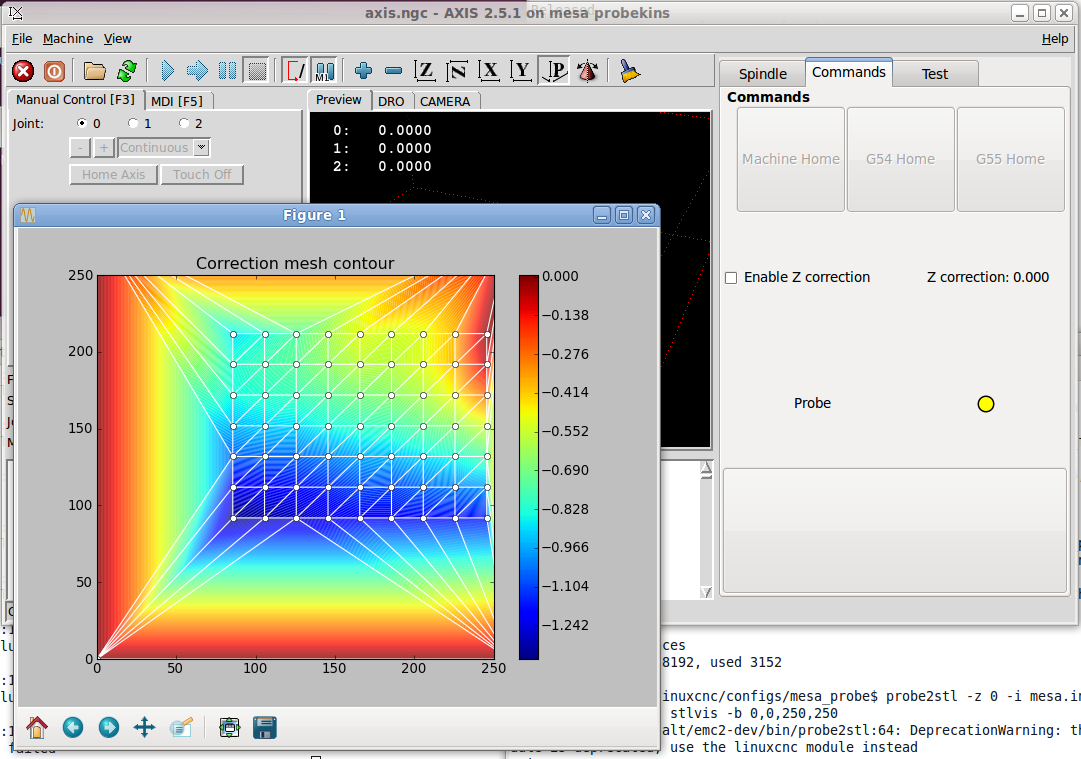Image resolution: width=1081 pixels, height=759 pixels.
Task: Select joint 1 radio button
Action: pos(133,123)
